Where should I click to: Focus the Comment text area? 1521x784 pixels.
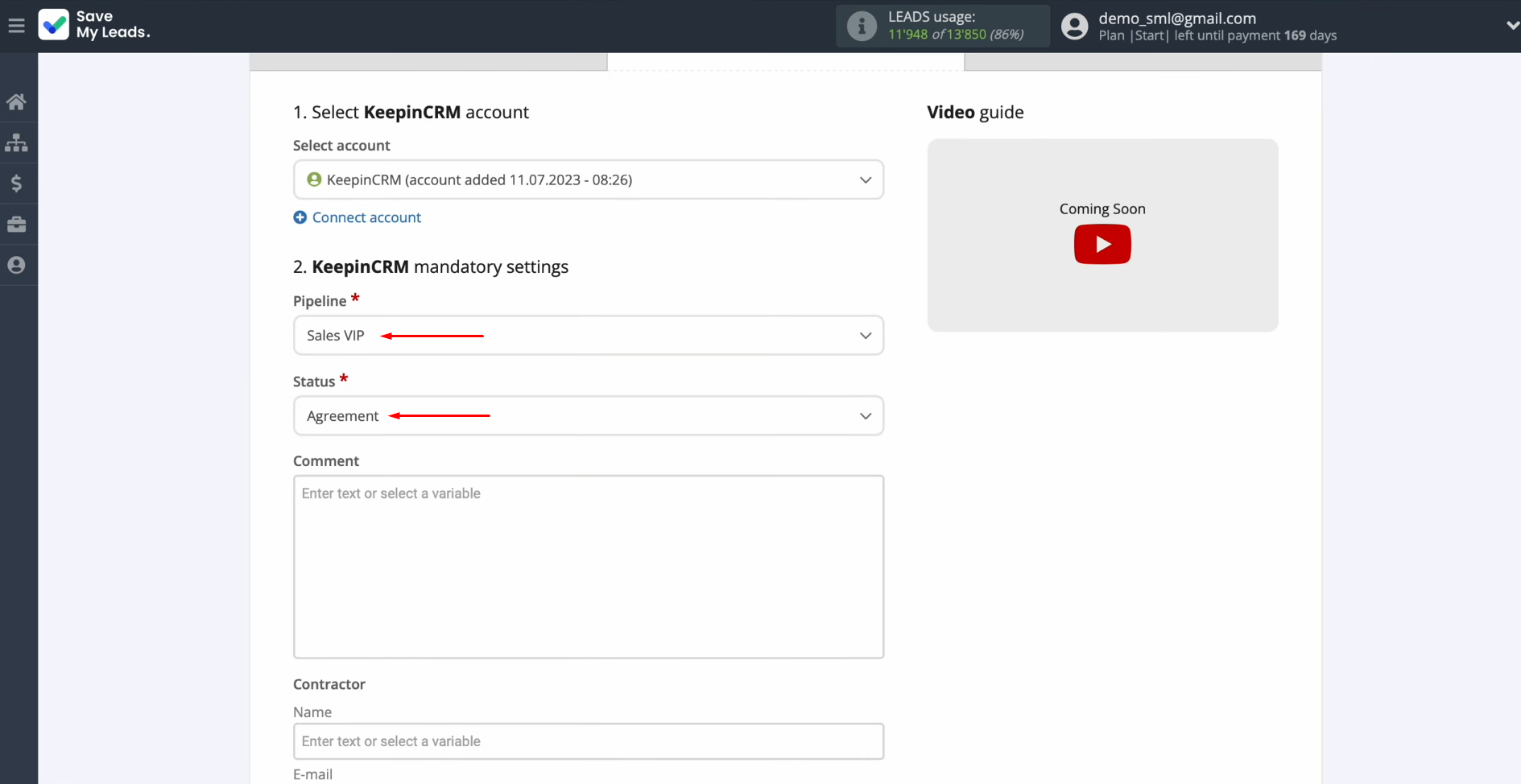tap(589, 567)
